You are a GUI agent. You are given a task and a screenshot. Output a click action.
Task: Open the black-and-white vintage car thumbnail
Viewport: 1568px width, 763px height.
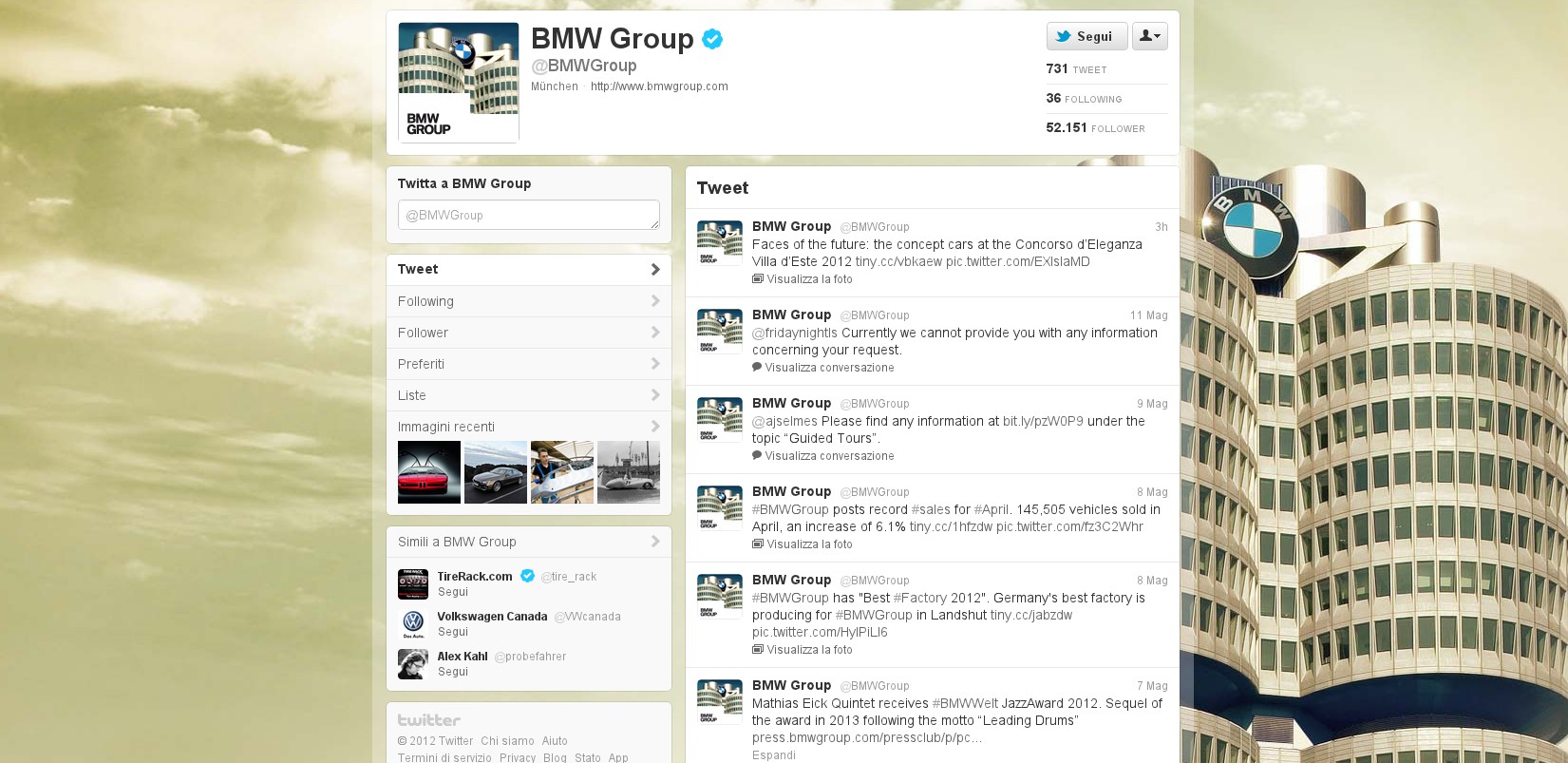[629, 472]
